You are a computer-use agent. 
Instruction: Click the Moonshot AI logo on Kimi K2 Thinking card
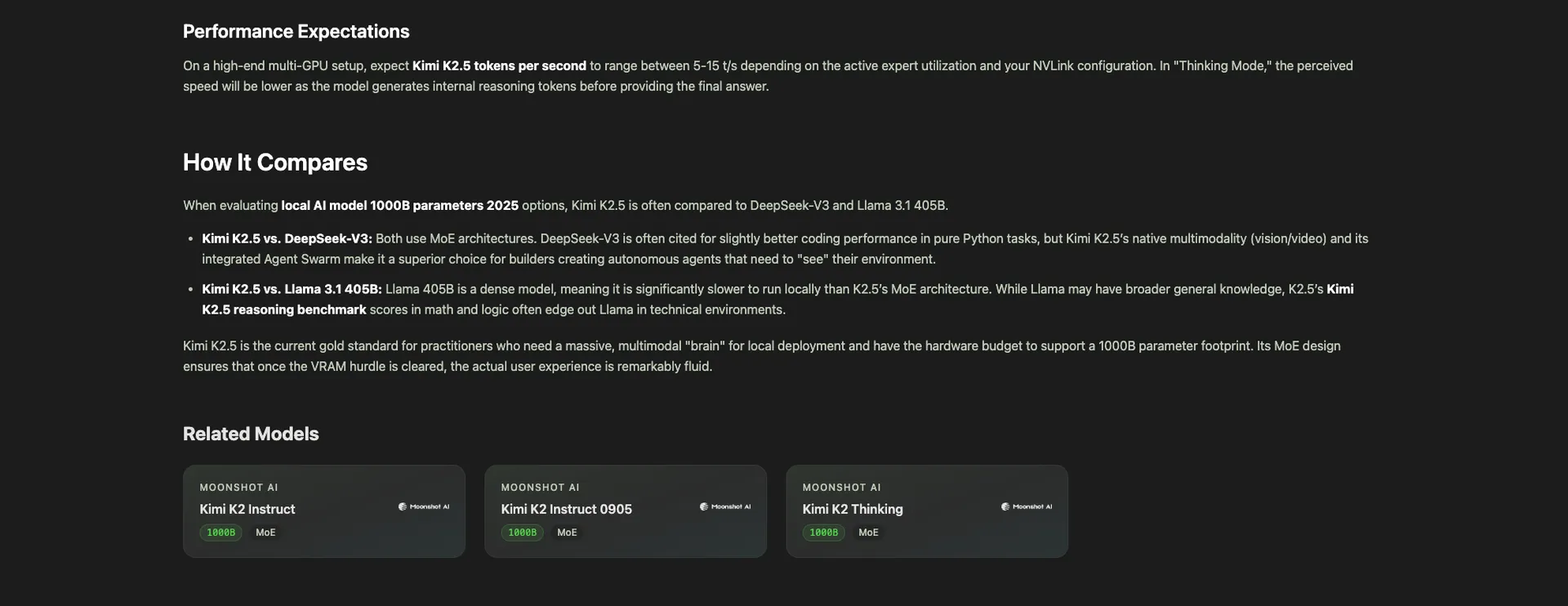[x=1027, y=506]
